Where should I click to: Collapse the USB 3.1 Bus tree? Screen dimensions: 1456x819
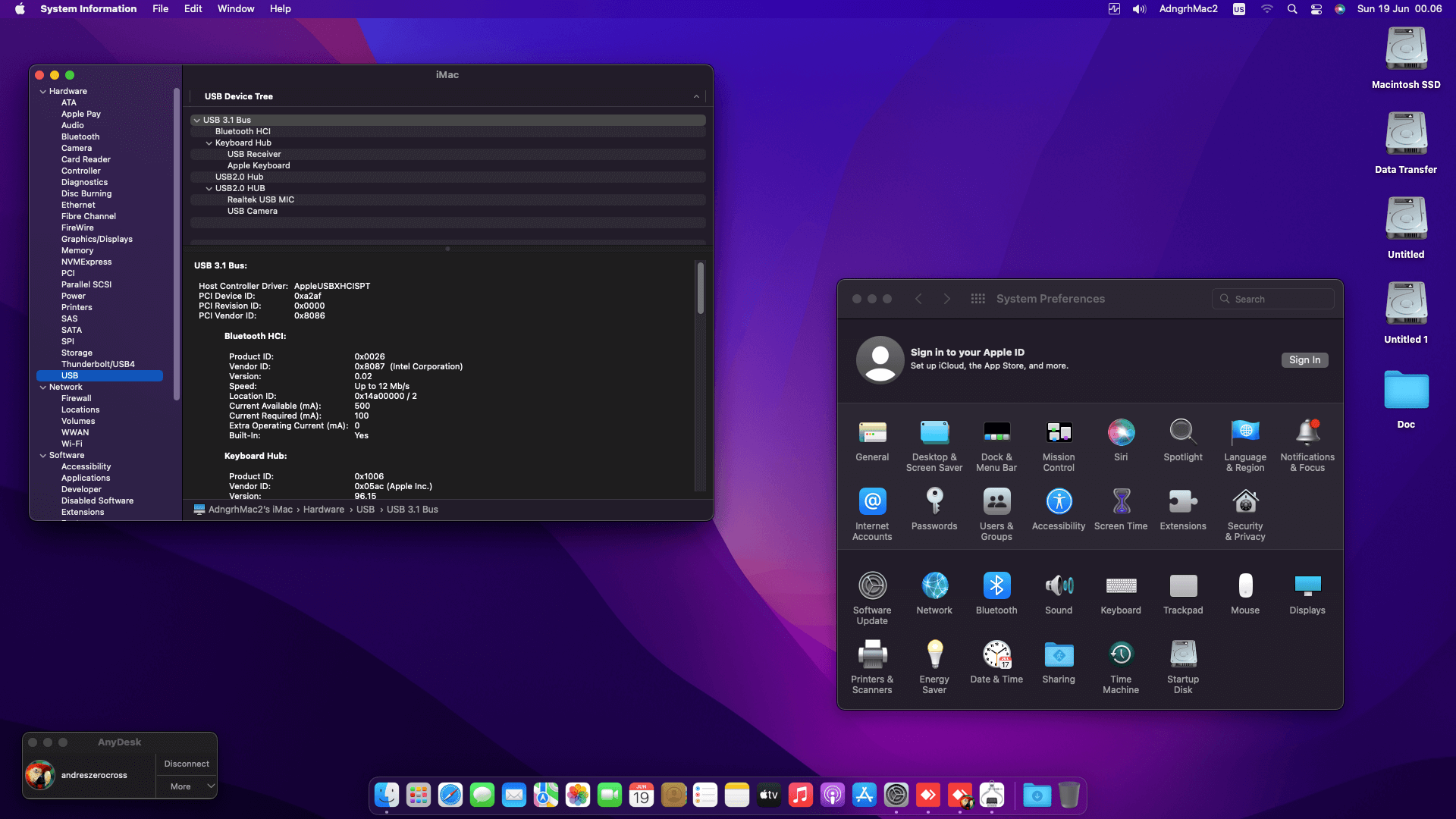coord(197,120)
